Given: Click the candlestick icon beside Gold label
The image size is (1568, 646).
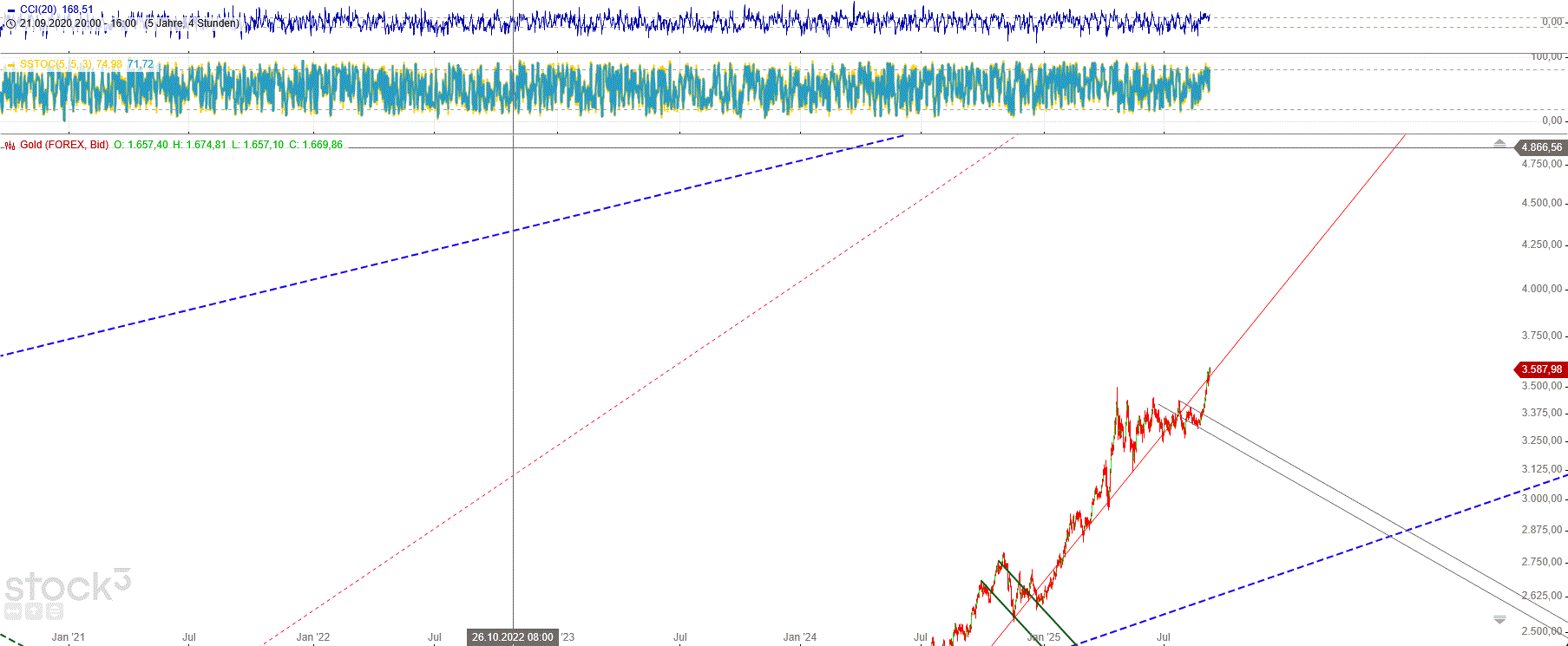Looking at the screenshot, I should click(x=10, y=146).
